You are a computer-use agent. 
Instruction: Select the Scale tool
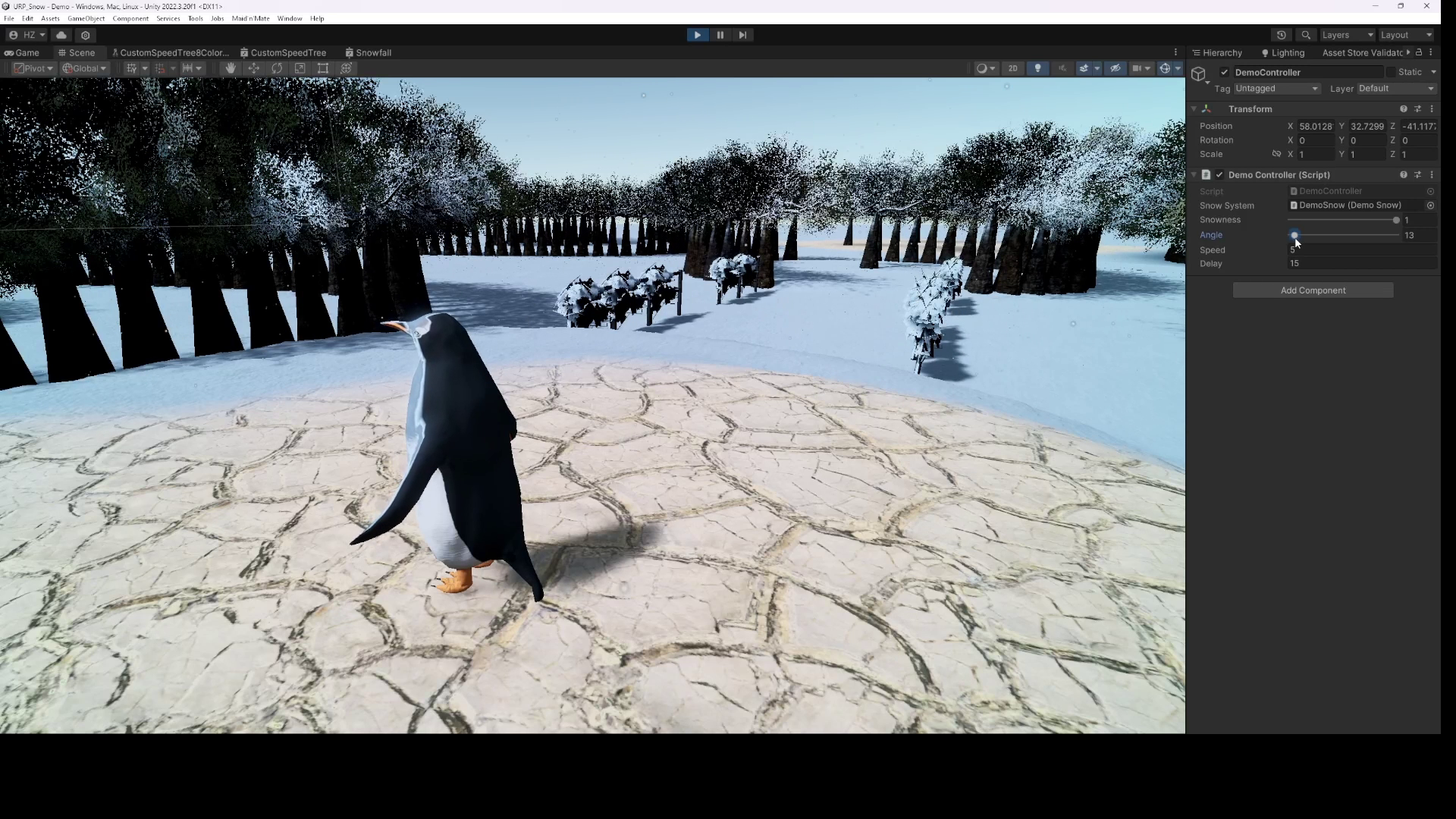point(300,68)
